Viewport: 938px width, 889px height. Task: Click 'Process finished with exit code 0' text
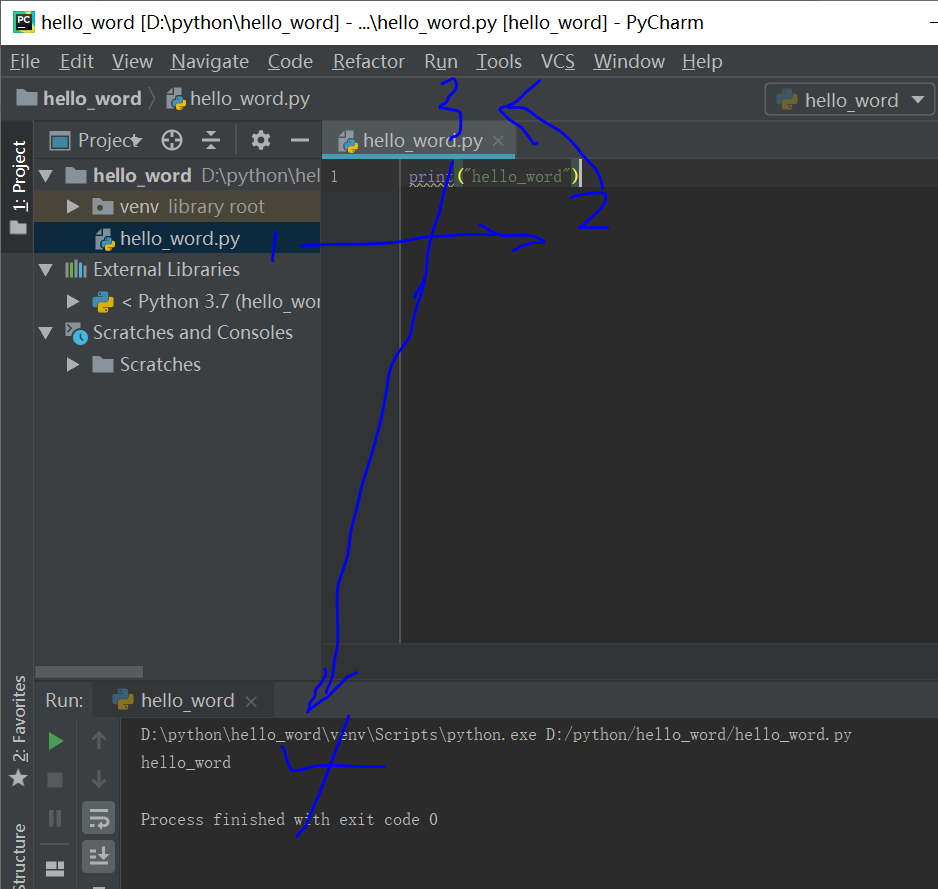click(289, 820)
